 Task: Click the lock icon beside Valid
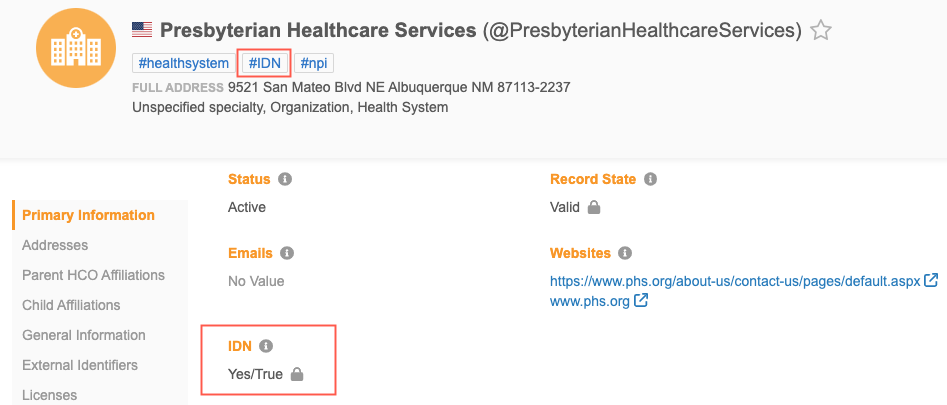[x=594, y=208]
